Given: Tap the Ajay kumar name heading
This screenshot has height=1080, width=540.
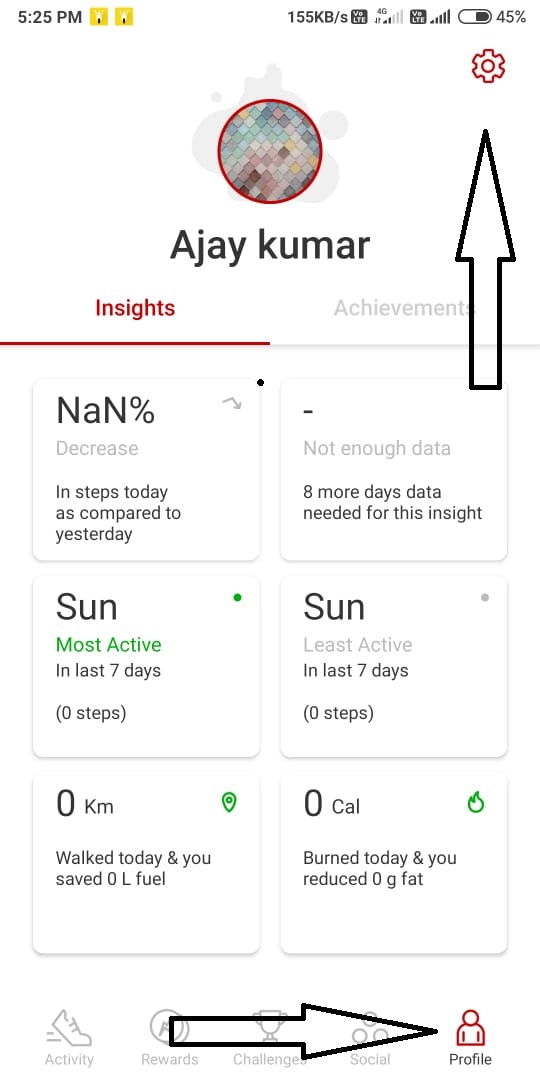Looking at the screenshot, I should click(270, 246).
